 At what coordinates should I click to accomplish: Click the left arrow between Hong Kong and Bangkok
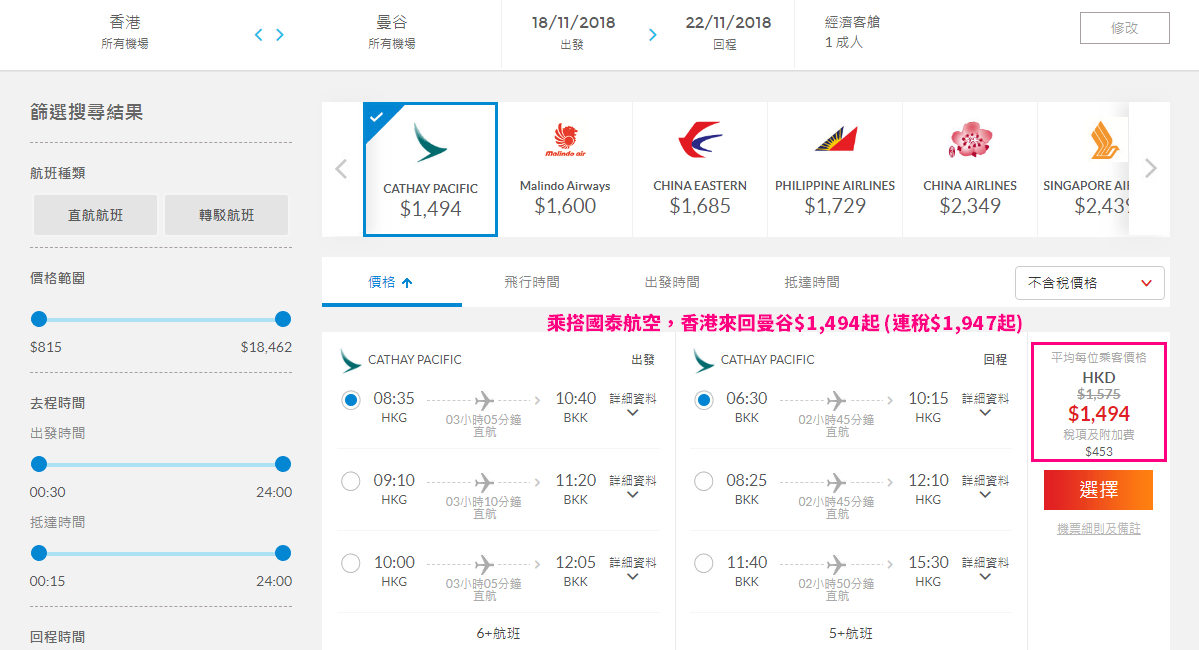pos(258,34)
